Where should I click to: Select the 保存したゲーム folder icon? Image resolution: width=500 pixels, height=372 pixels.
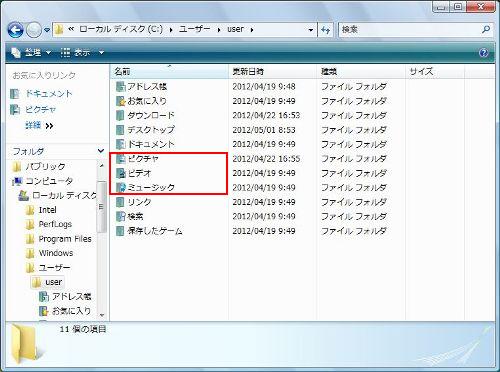[x=120, y=231]
